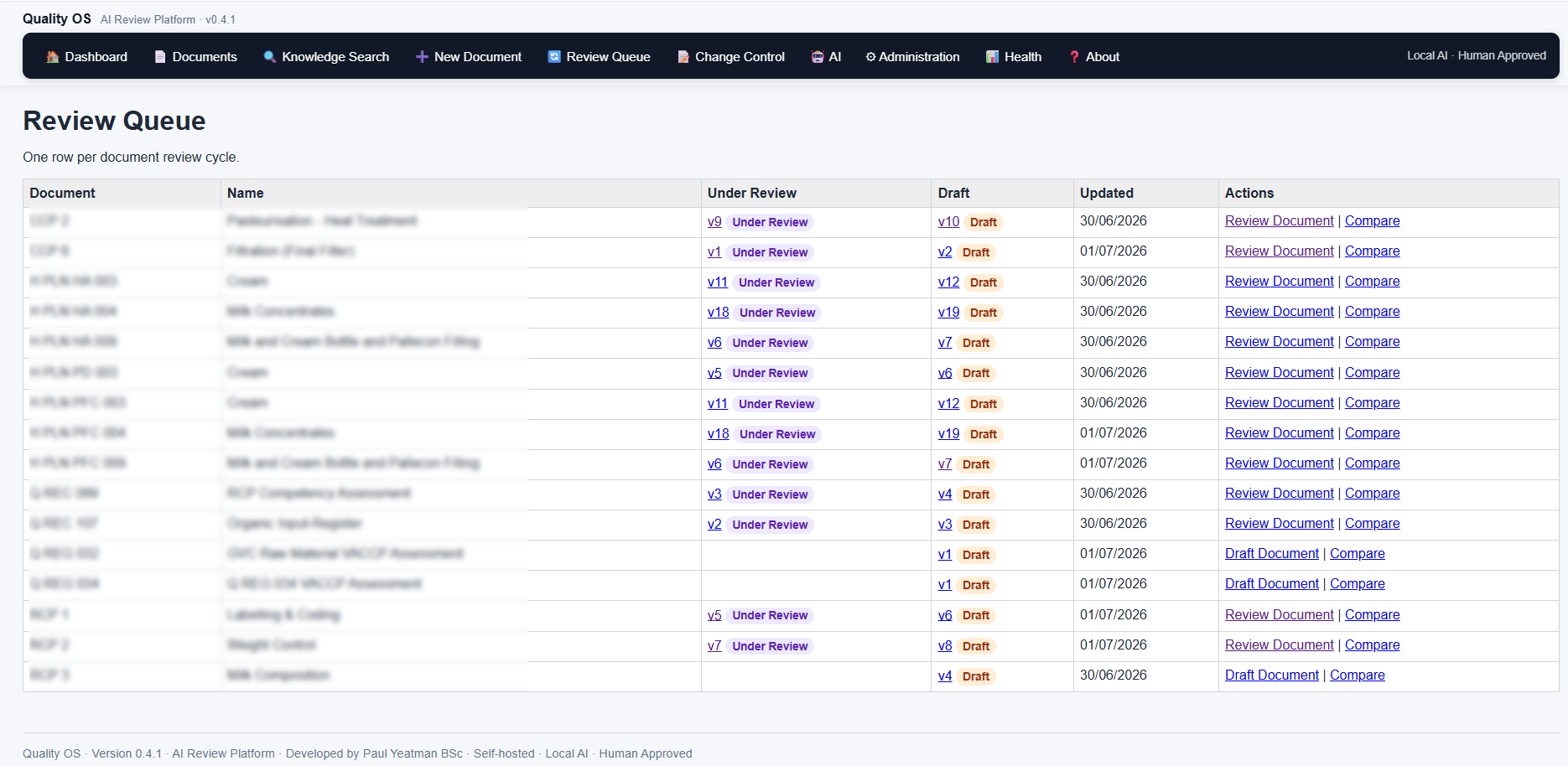Click the Knowledge Search magnifier icon
Image resolution: width=1568 pixels, height=766 pixels.
click(x=270, y=57)
